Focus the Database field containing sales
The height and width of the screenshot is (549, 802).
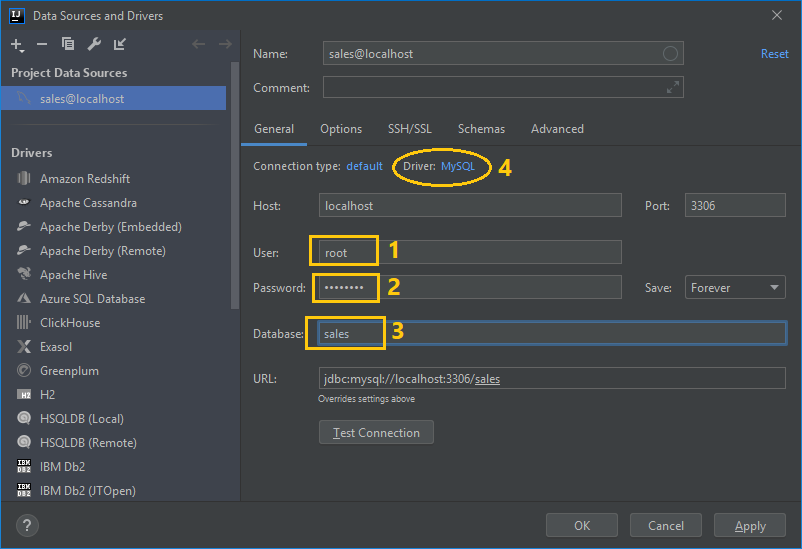coord(552,333)
